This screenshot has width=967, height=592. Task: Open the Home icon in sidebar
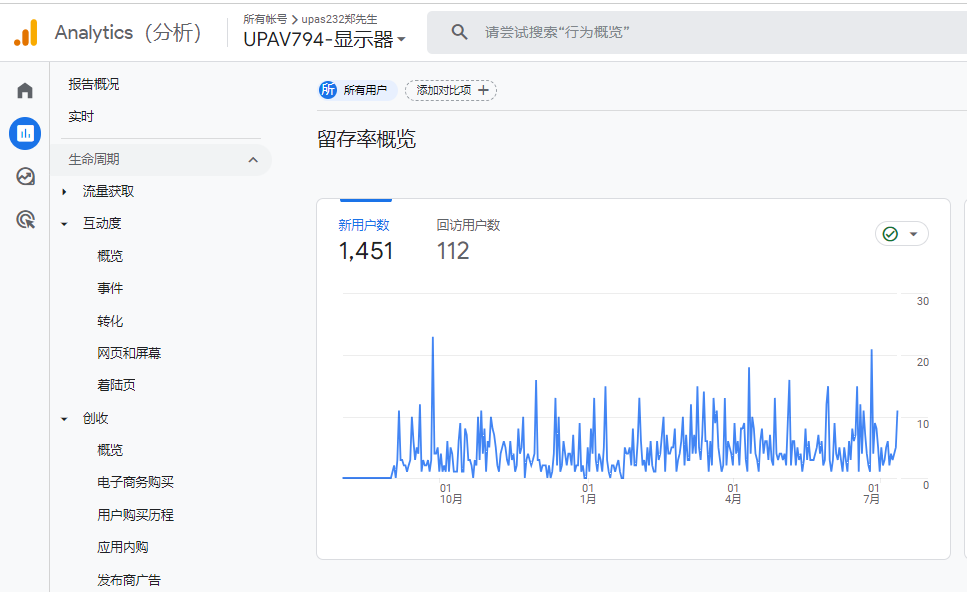(x=25, y=91)
